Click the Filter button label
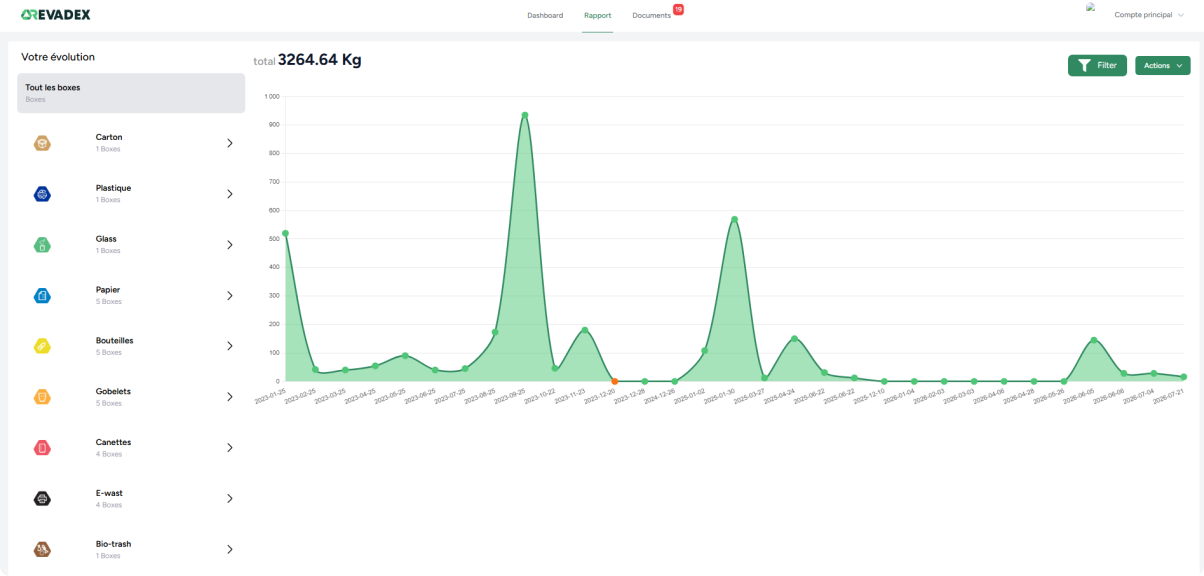 [x=1107, y=65]
